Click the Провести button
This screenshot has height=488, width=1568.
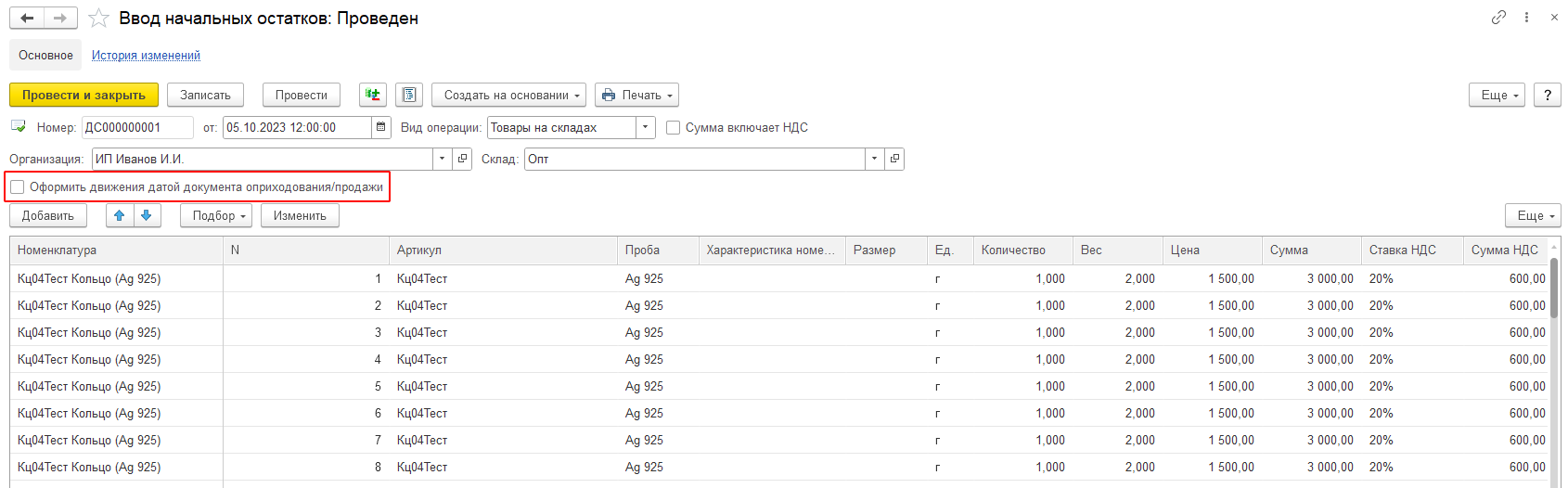point(302,95)
